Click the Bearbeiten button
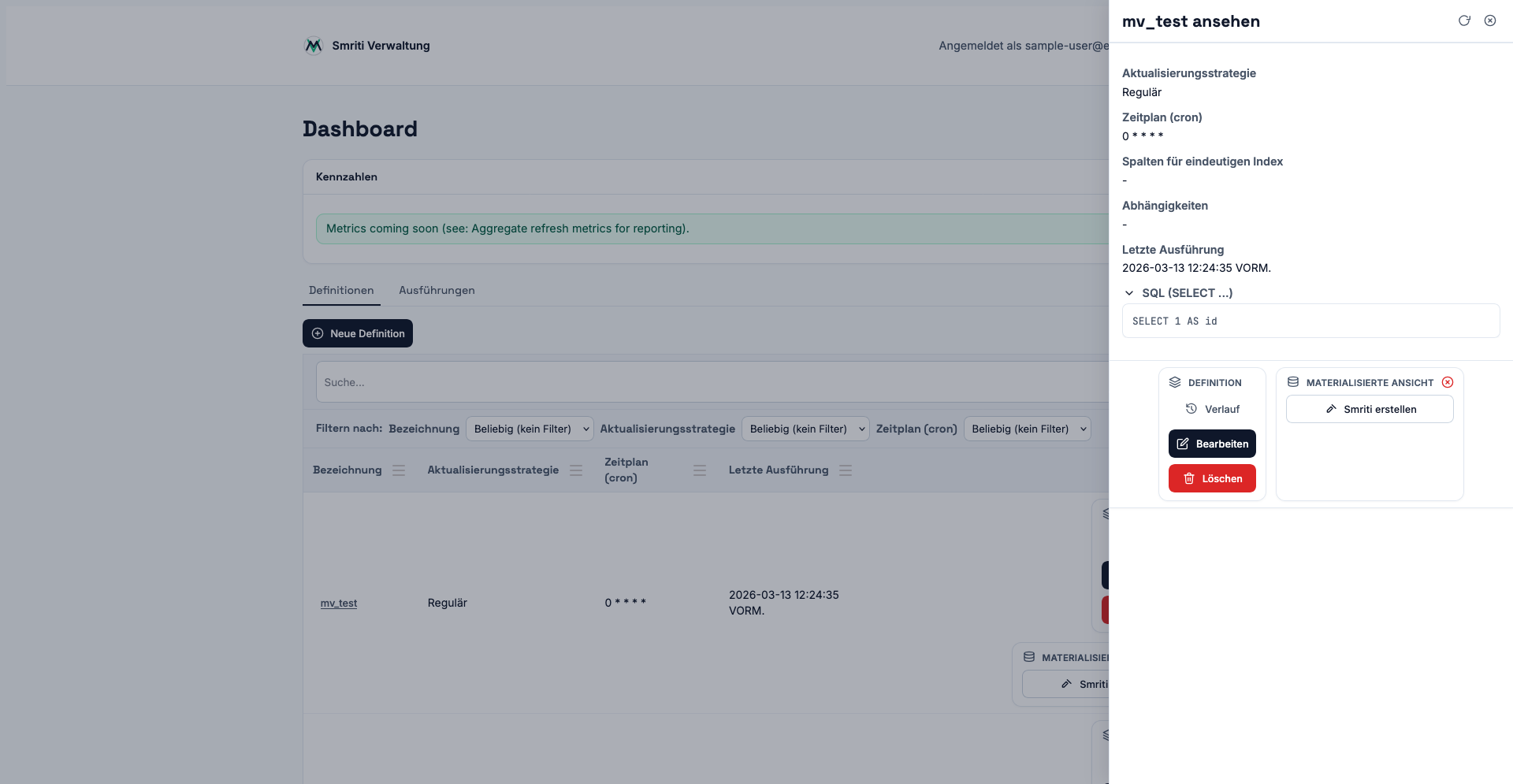Screen dimensions: 1513x784 [1212, 444]
